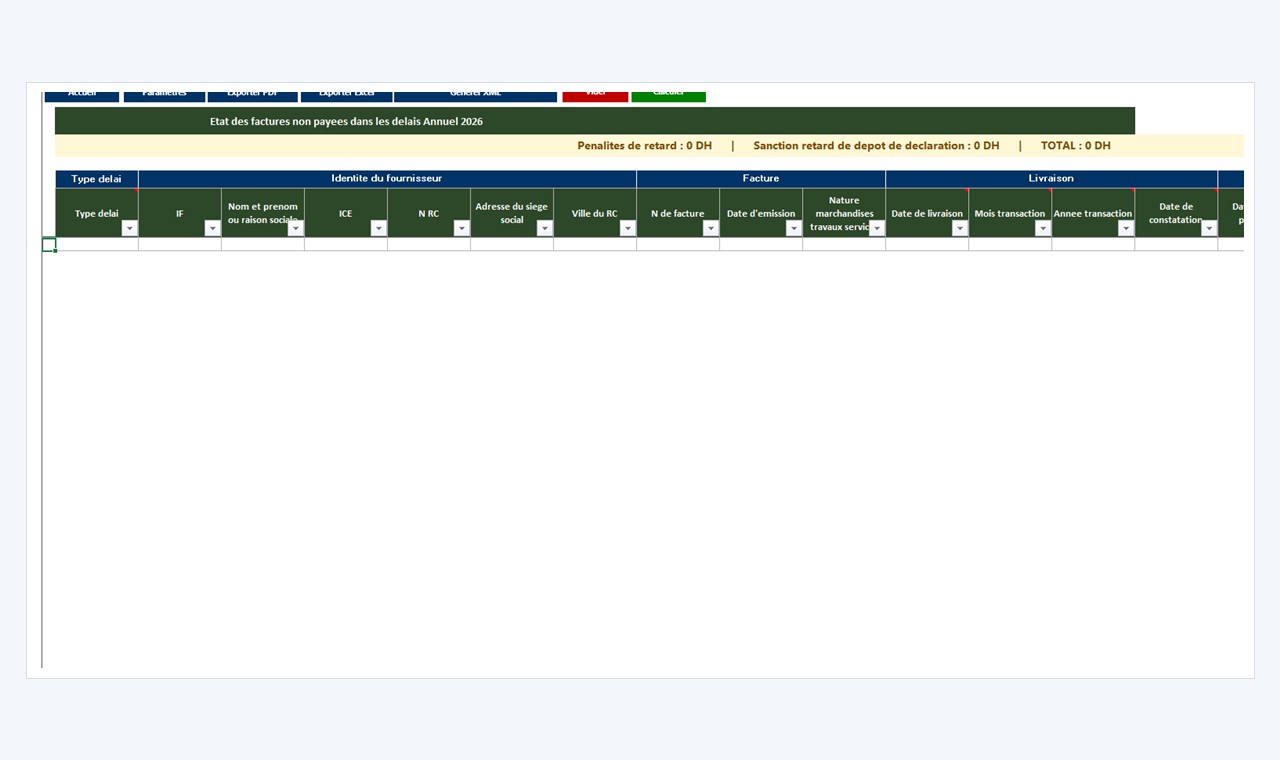The height and width of the screenshot is (760, 1280).
Task: Click the Exporter PDF button
Action: coord(253,95)
